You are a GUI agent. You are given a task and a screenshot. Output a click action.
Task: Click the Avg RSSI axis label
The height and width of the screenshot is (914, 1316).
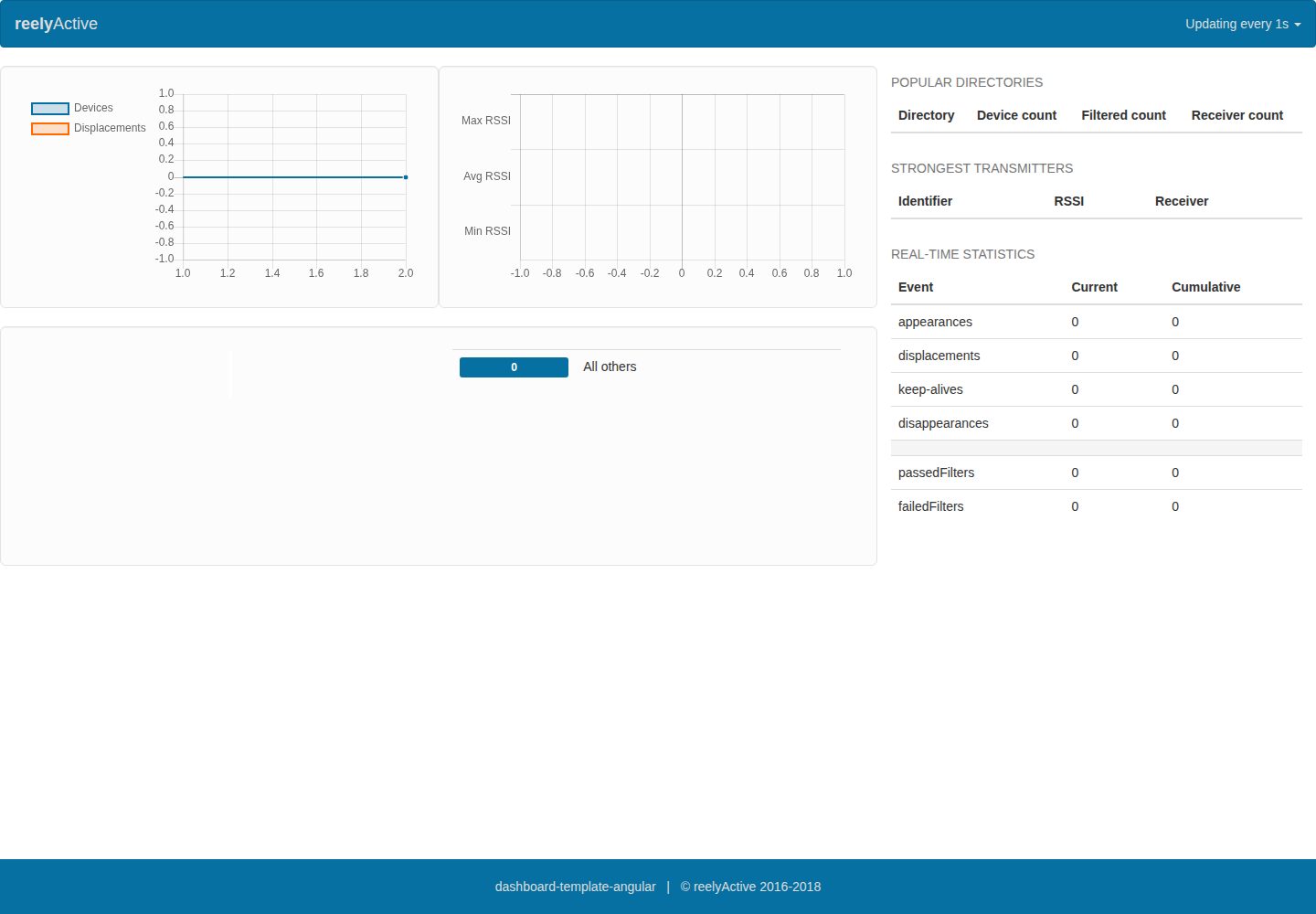[487, 176]
